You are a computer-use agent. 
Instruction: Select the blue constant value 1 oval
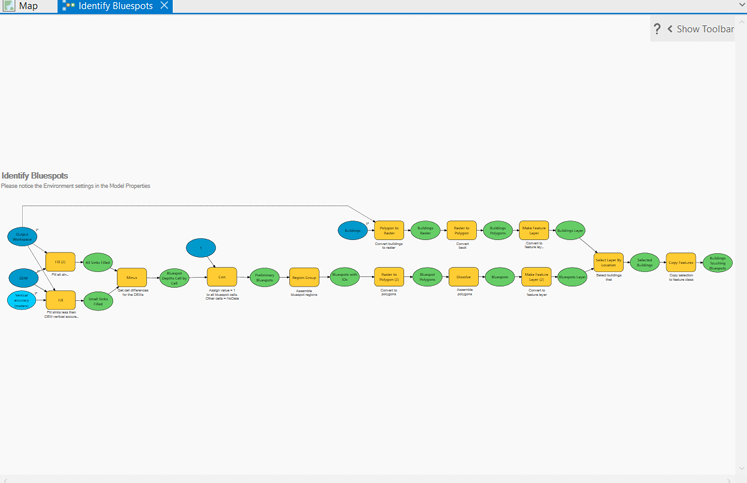click(201, 248)
